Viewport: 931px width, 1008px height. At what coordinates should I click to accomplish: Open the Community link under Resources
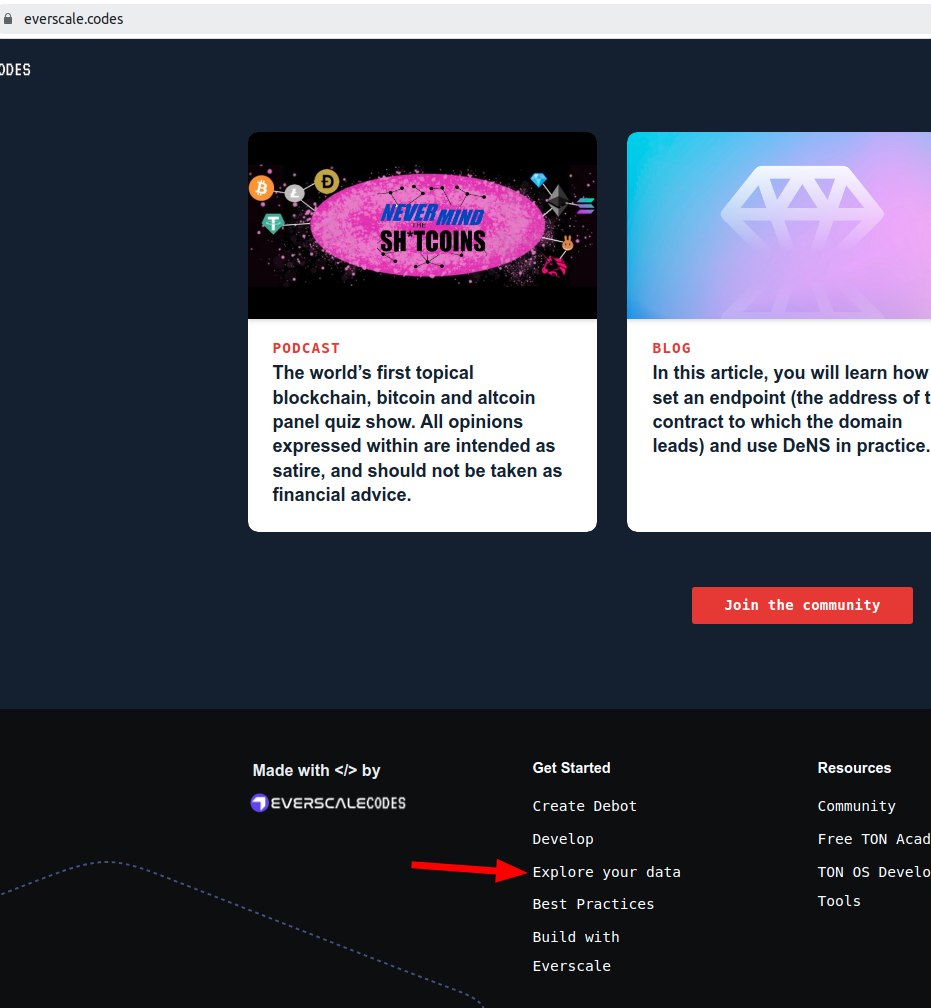point(856,806)
